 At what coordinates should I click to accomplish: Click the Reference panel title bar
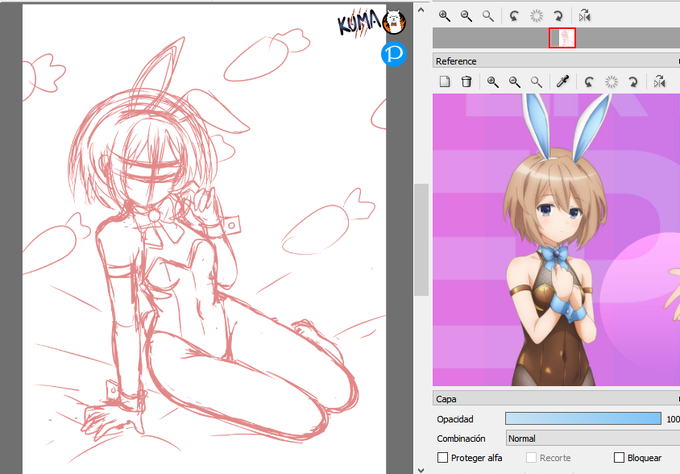[556, 61]
